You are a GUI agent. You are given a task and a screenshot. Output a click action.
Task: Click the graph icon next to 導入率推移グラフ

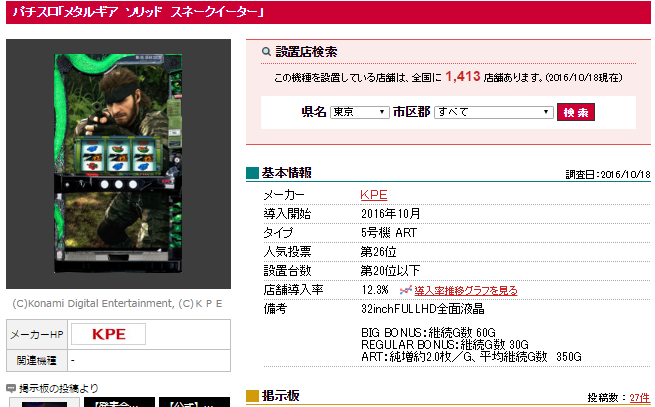(406, 290)
